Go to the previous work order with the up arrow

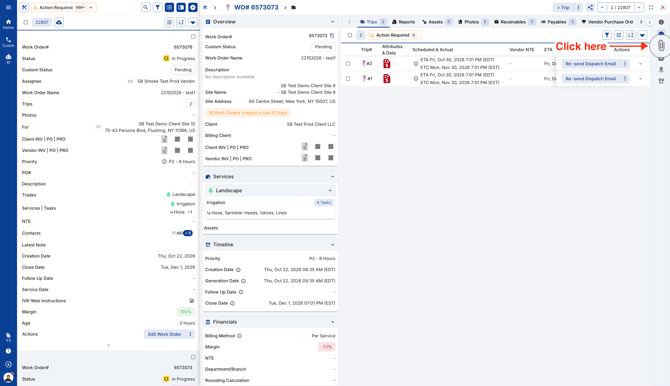(x=602, y=7)
